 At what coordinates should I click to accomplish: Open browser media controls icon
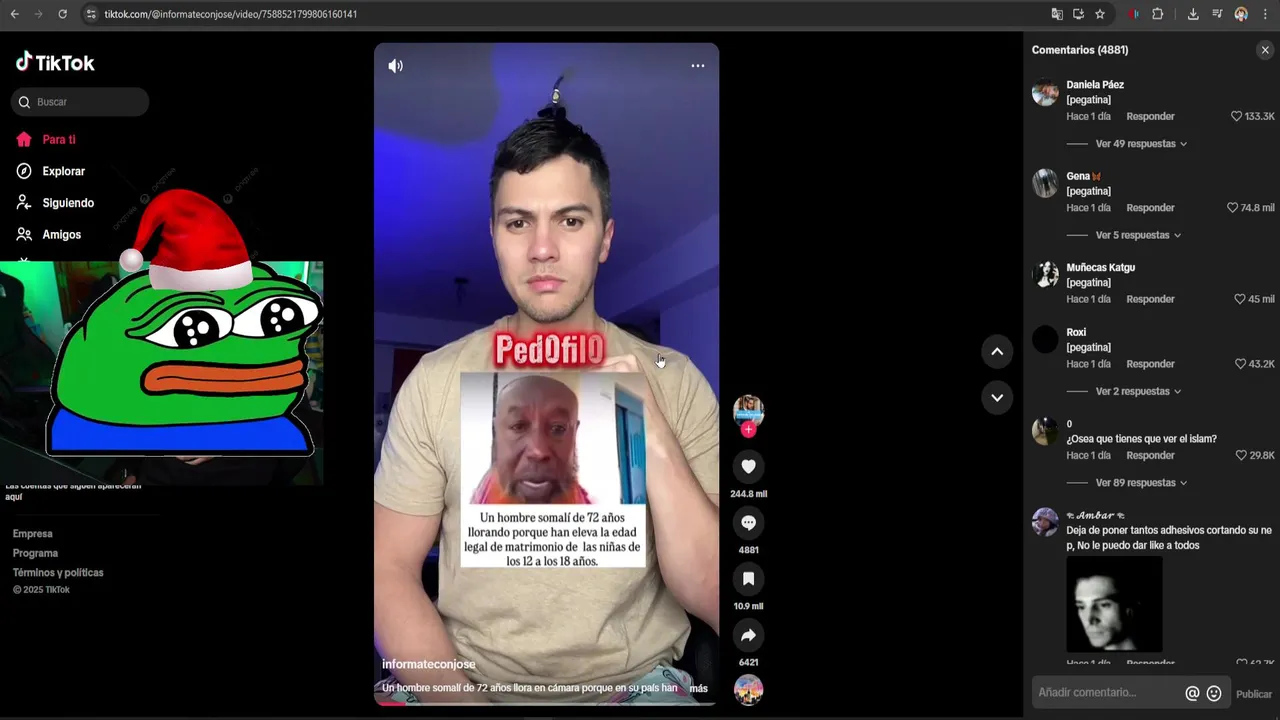pyautogui.click(x=1217, y=14)
